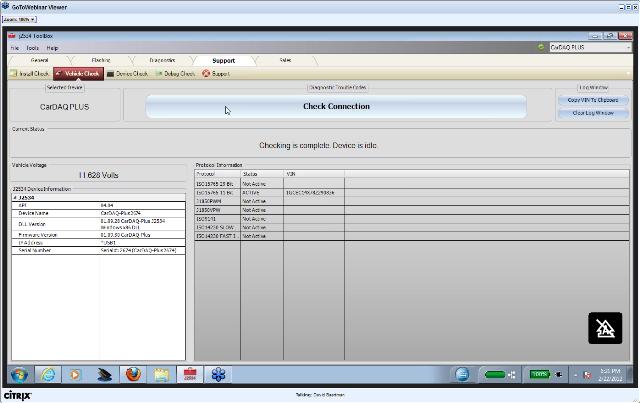Open the Device Check tool
The height and width of the screenshot is (403, 640).
click(x=127, y=73)
